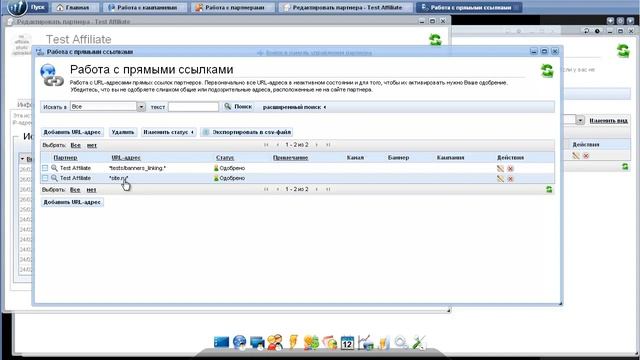This screenshot has height=360, width=640.
Task: Click the *site.ru* URL text
Action: (x=118, y=178)
